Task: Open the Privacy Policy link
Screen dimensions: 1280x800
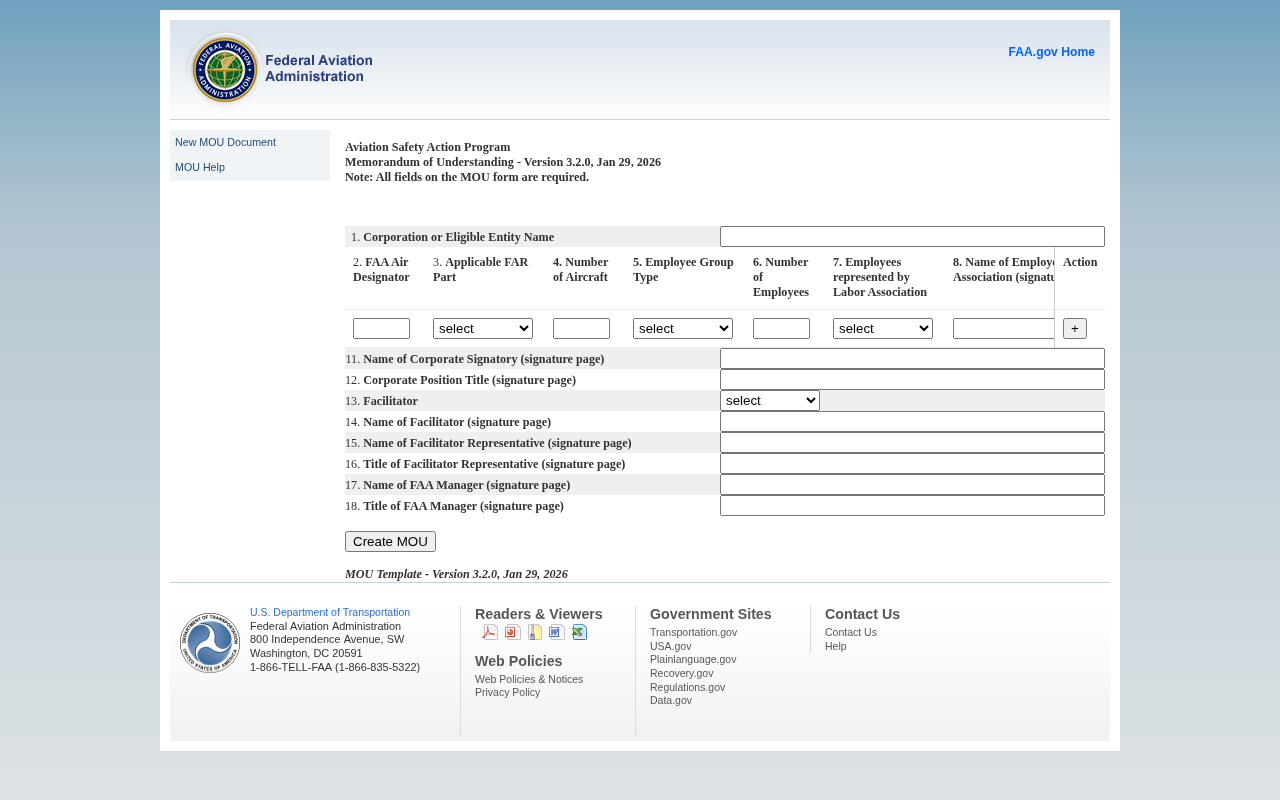Action: point(507,692)
